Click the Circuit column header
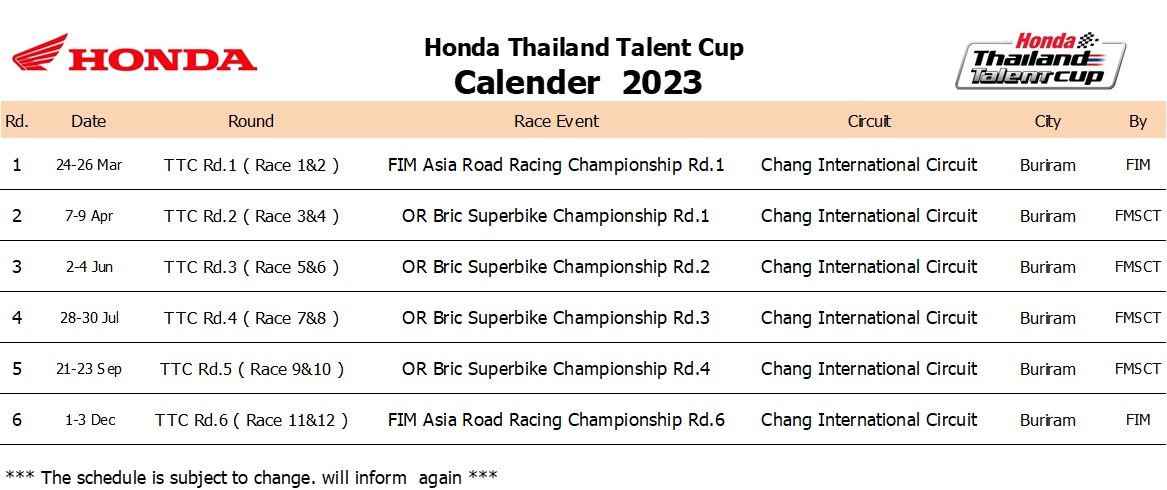The width and height of the screenshot is (1167, 490). [x=869, y=121]
